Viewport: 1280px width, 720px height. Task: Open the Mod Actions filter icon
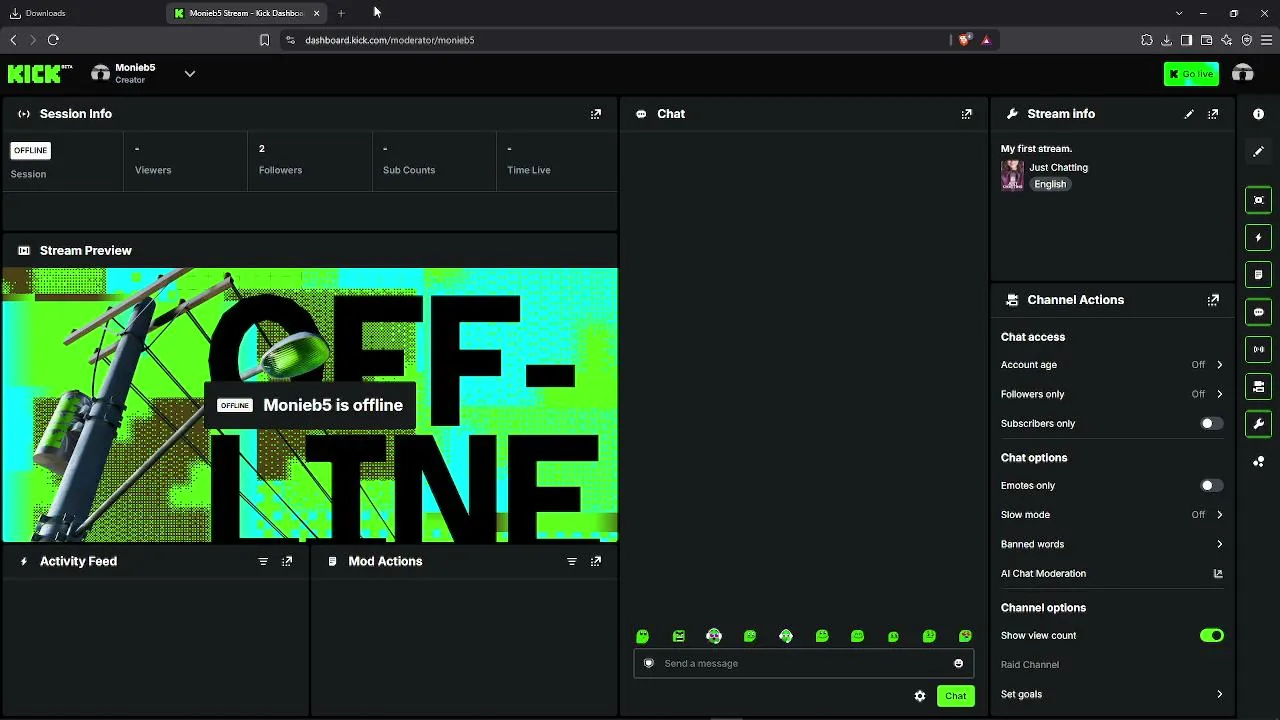click(x=572, y=561)
